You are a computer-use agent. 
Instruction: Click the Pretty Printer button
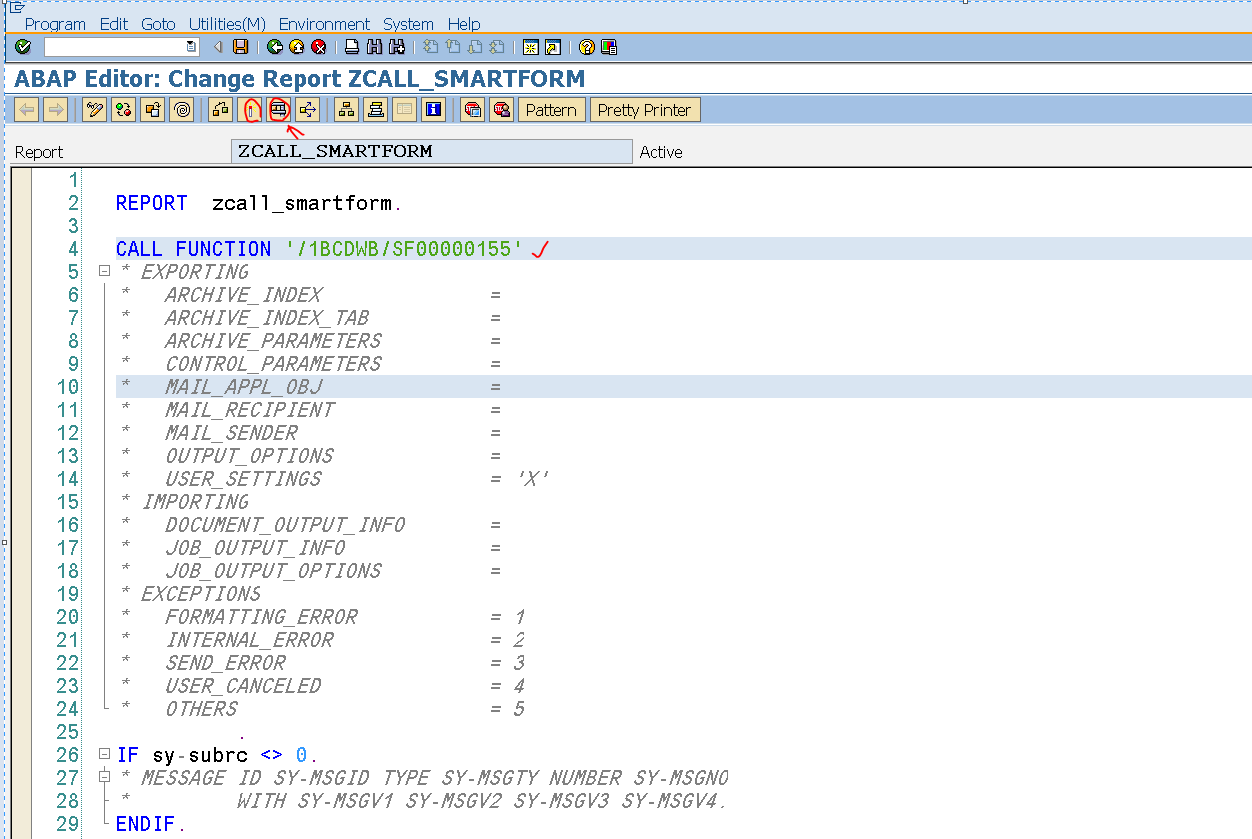pyautogui.click(x=644, y=110)
